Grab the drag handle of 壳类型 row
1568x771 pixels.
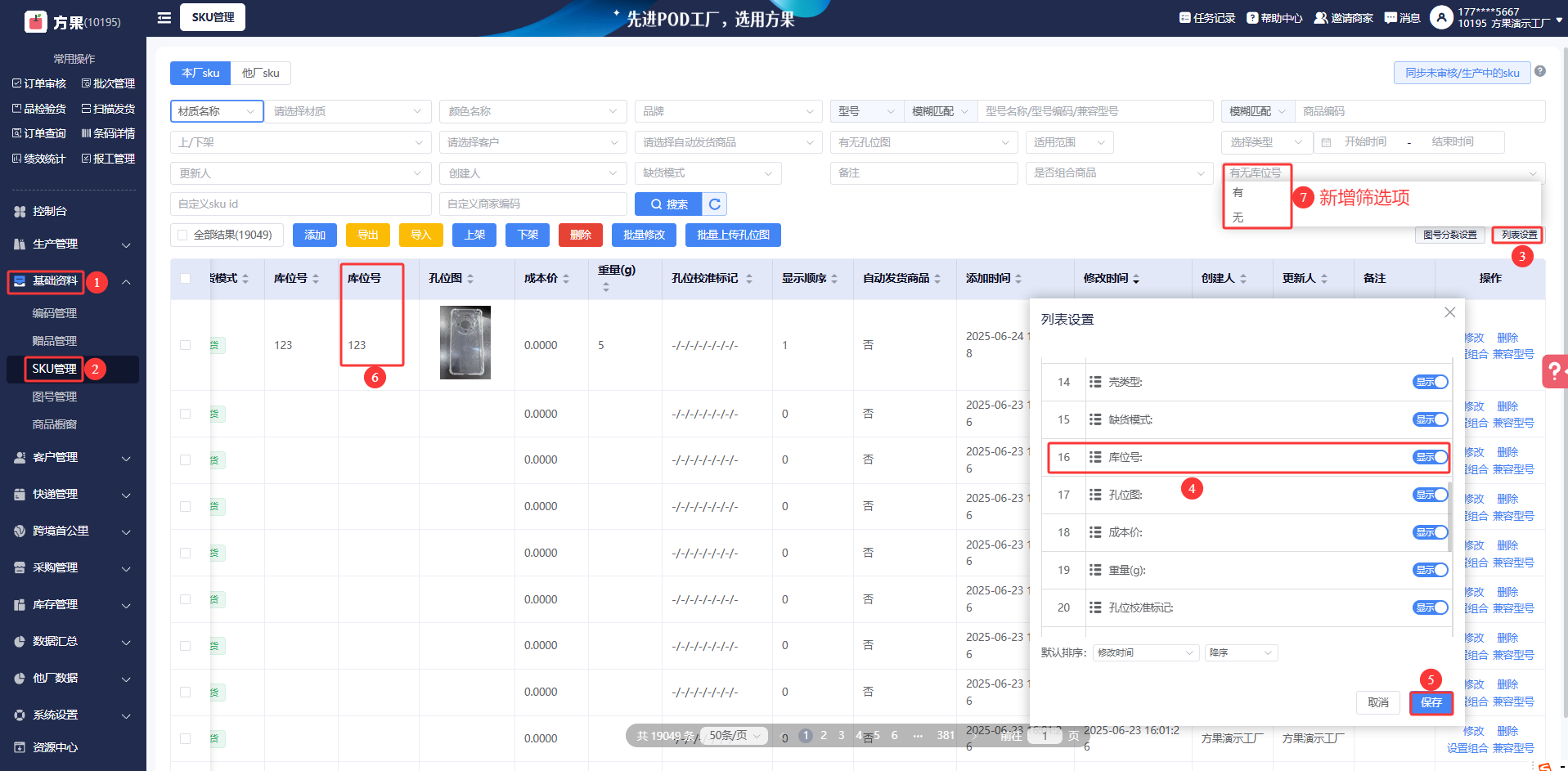point(1095,382)
